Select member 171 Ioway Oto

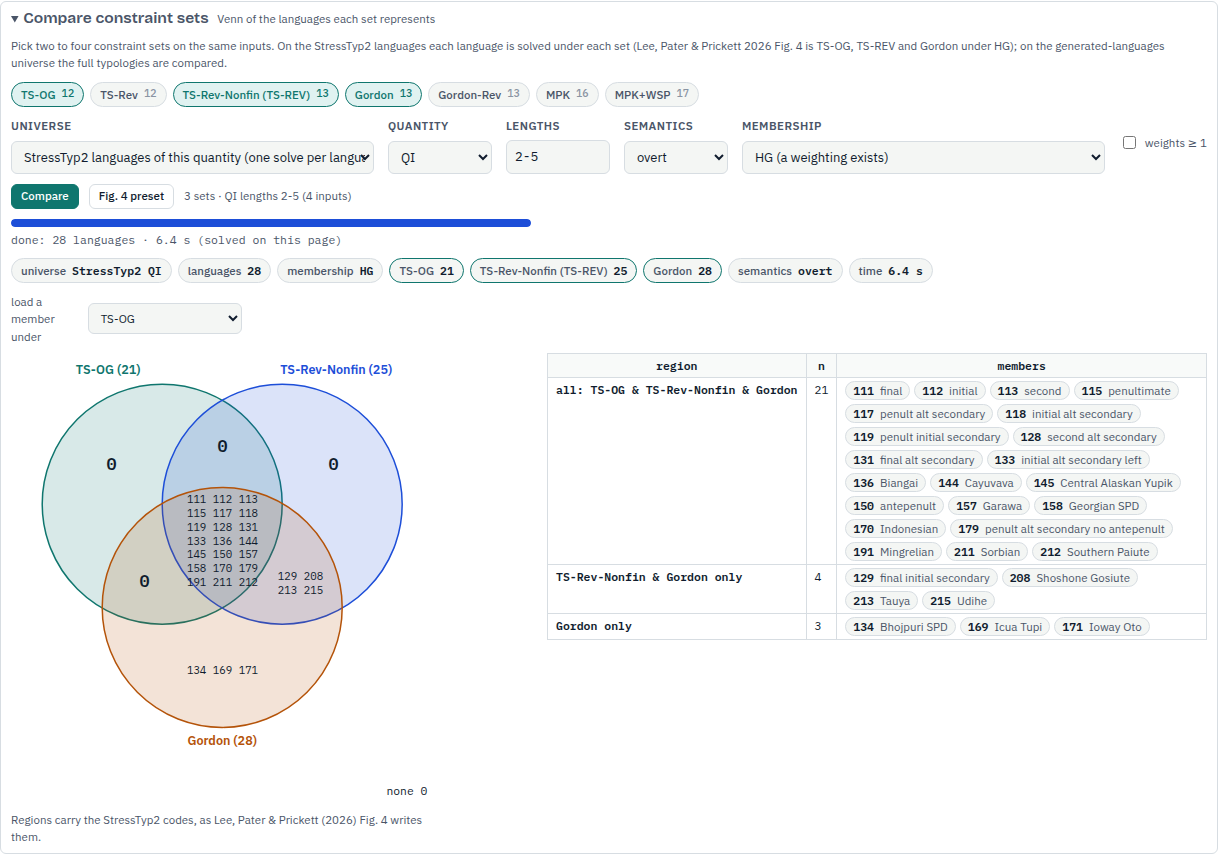(1101, 627)
